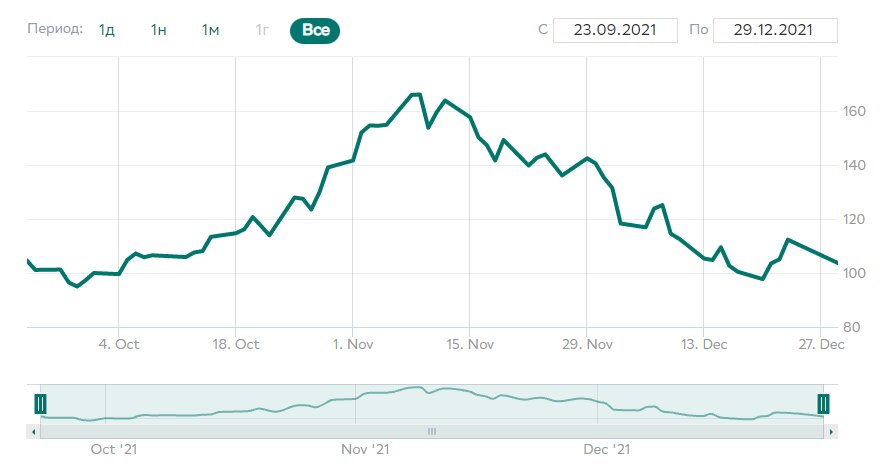The height and width of the screenshot is (476, 892).
Task: Select the Все period tab
Action: tap(315, 30)
